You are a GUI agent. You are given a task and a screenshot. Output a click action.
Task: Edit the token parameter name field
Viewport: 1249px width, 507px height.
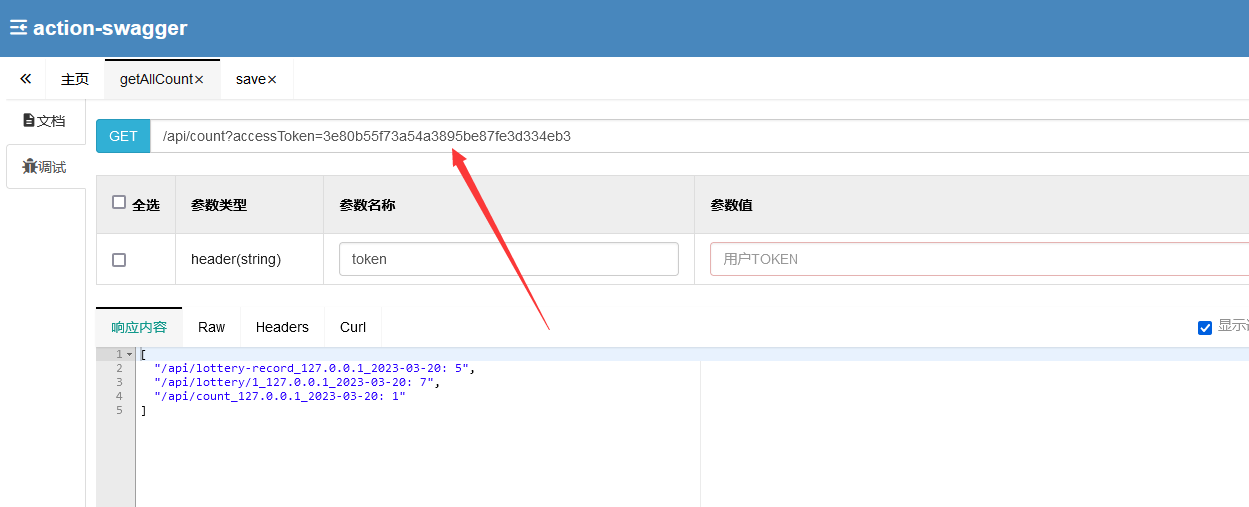tap(509, 259)
